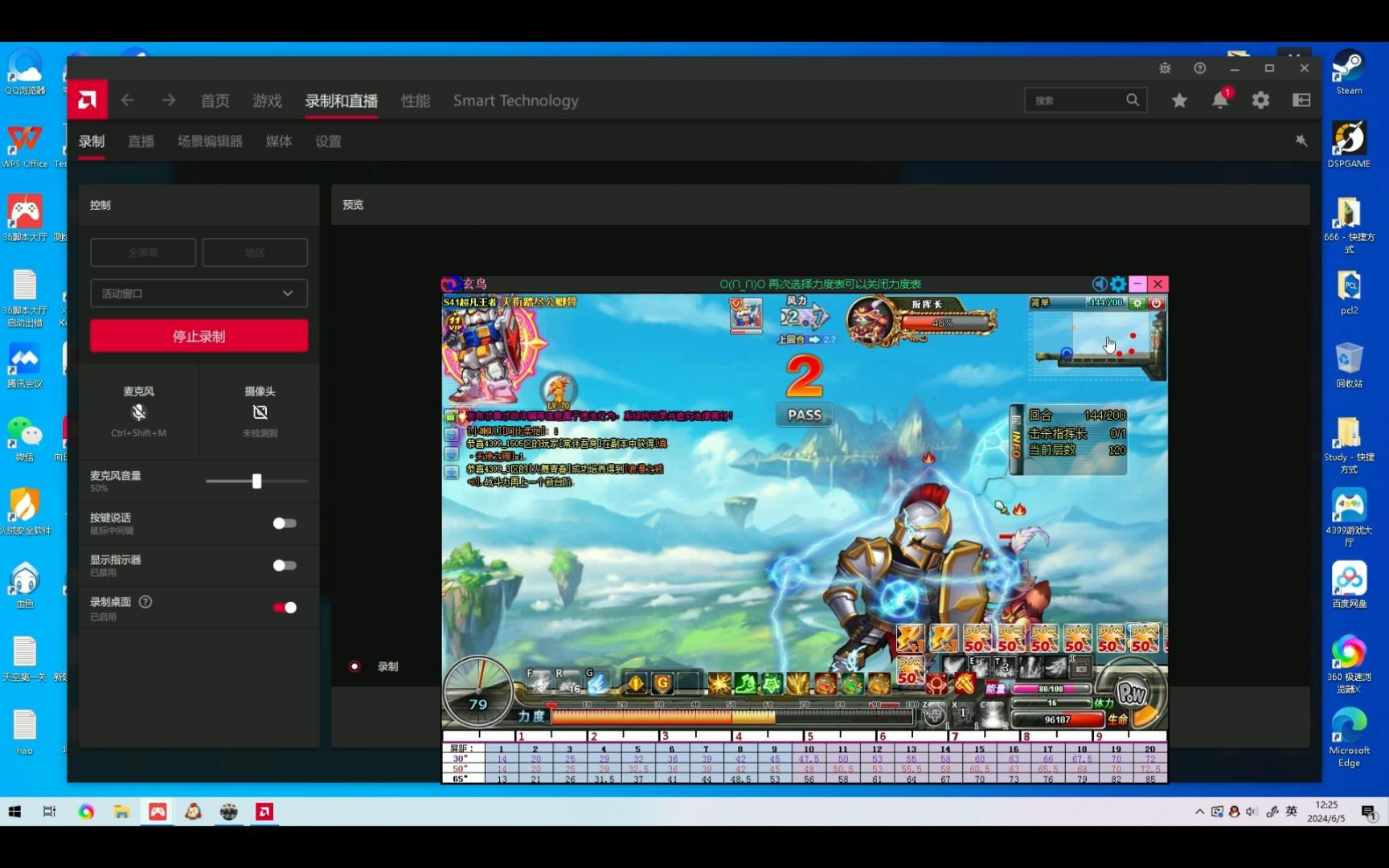Open the 性能 tab
Image resolution: width=1389 pixels, height=868 pixels.
tap(416, 100)
